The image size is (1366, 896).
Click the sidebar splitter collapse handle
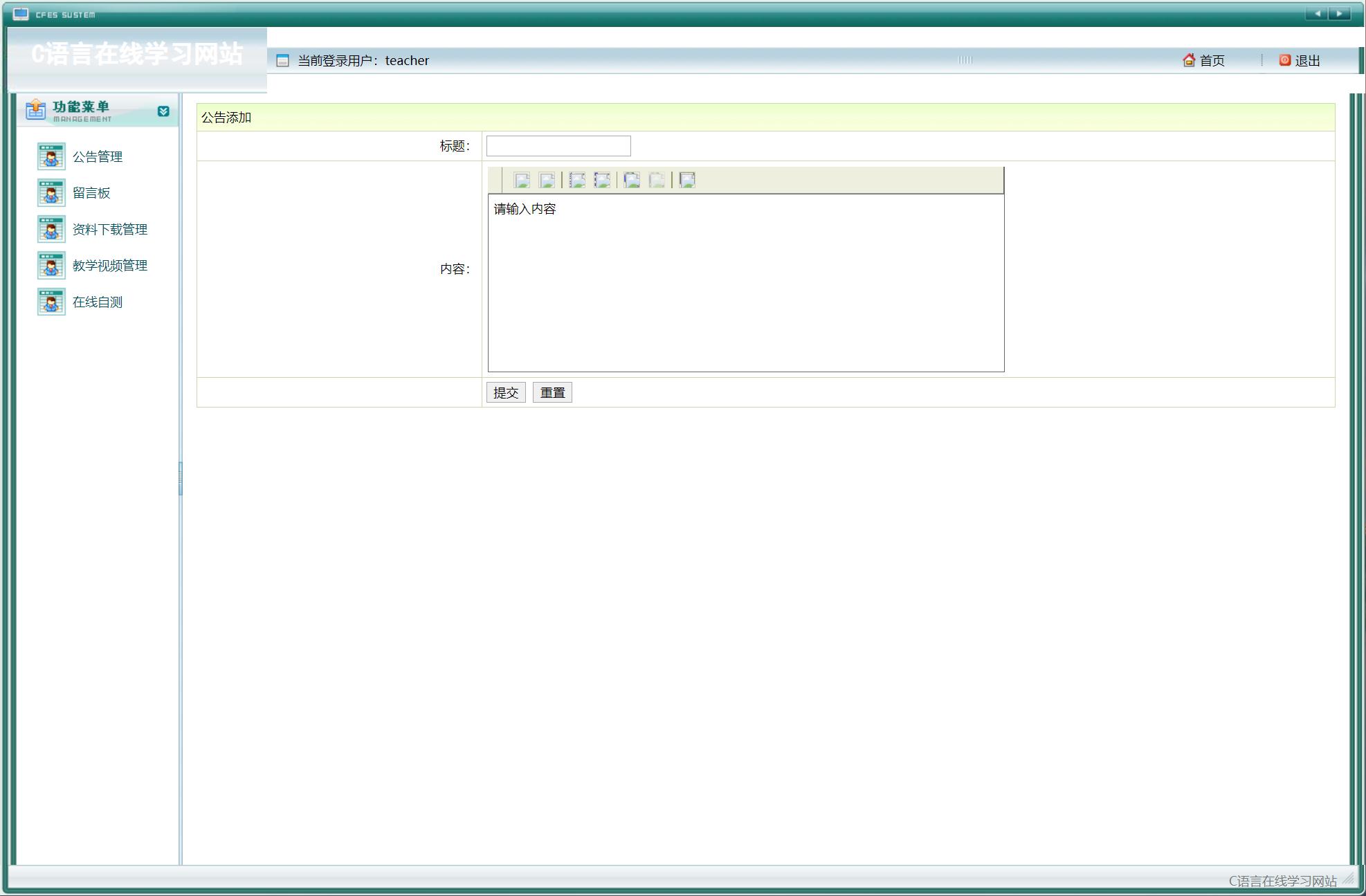181,478
